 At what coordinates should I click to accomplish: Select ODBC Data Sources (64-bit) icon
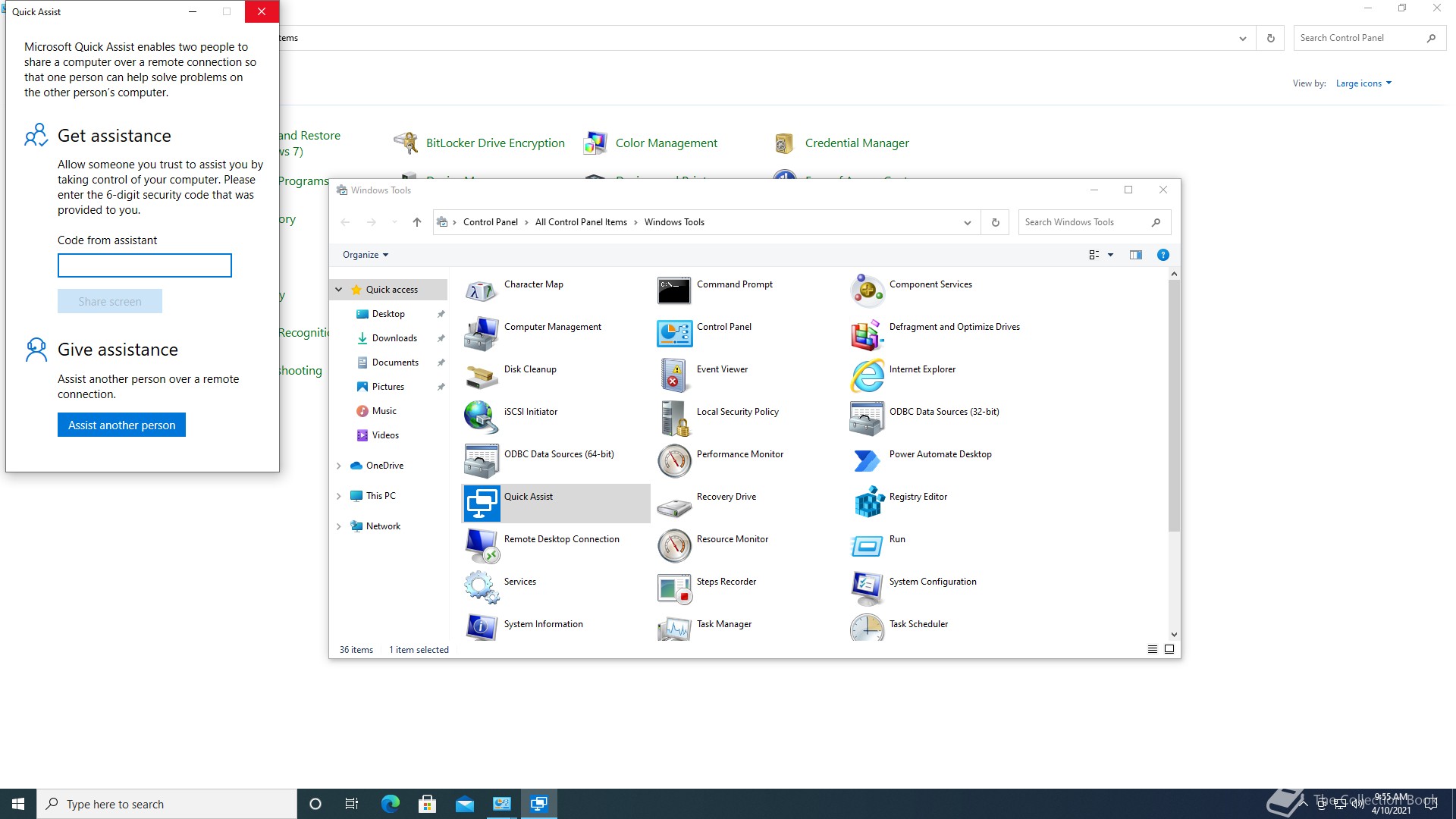pos(482,460)
